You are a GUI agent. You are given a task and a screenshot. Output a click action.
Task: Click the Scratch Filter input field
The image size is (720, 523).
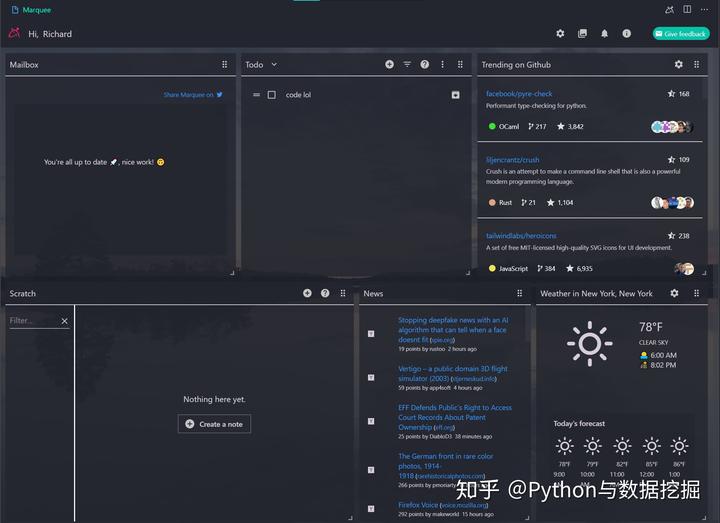tap(32, 321)
